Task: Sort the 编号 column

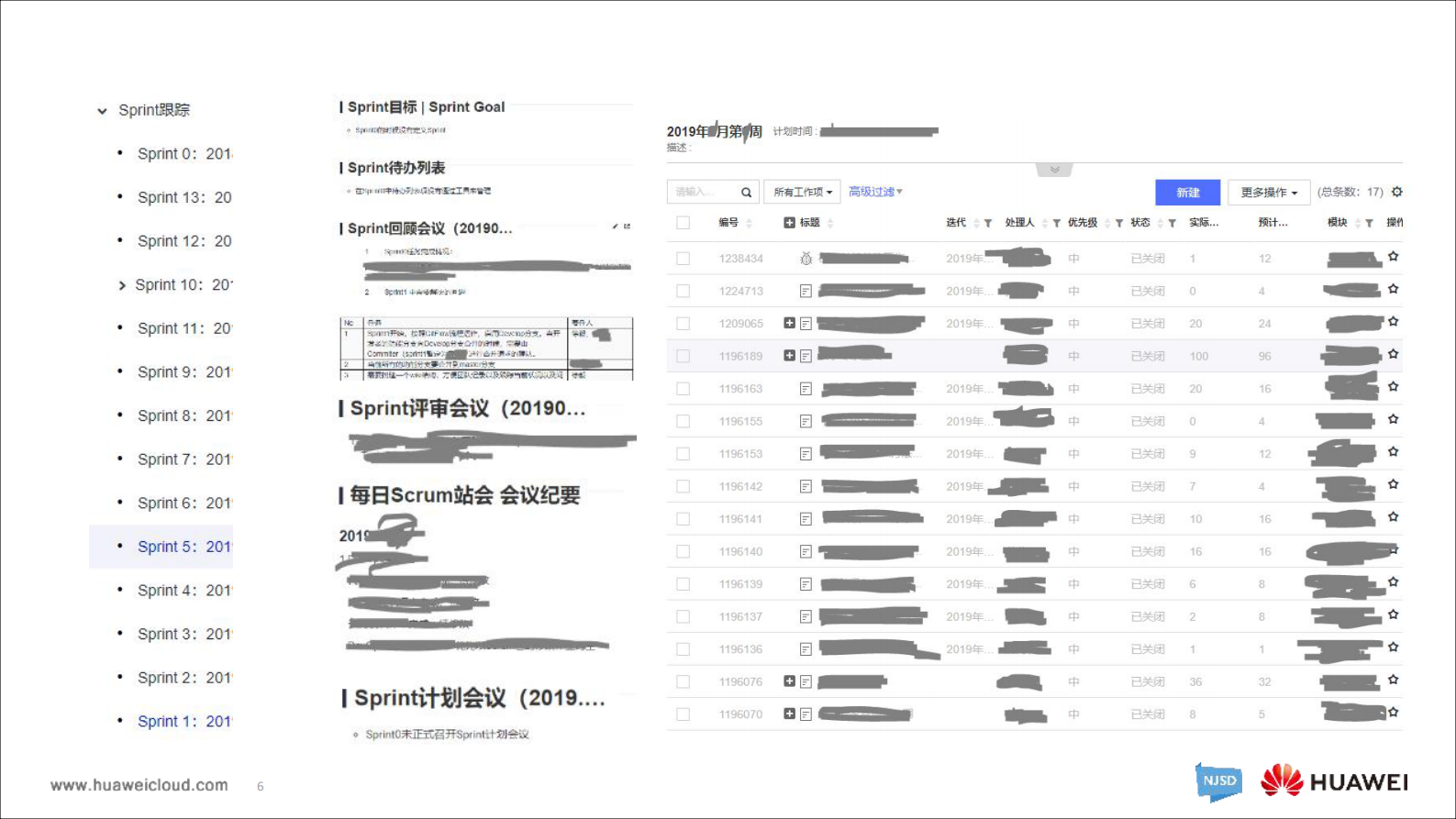Action: tap(749, 223)
